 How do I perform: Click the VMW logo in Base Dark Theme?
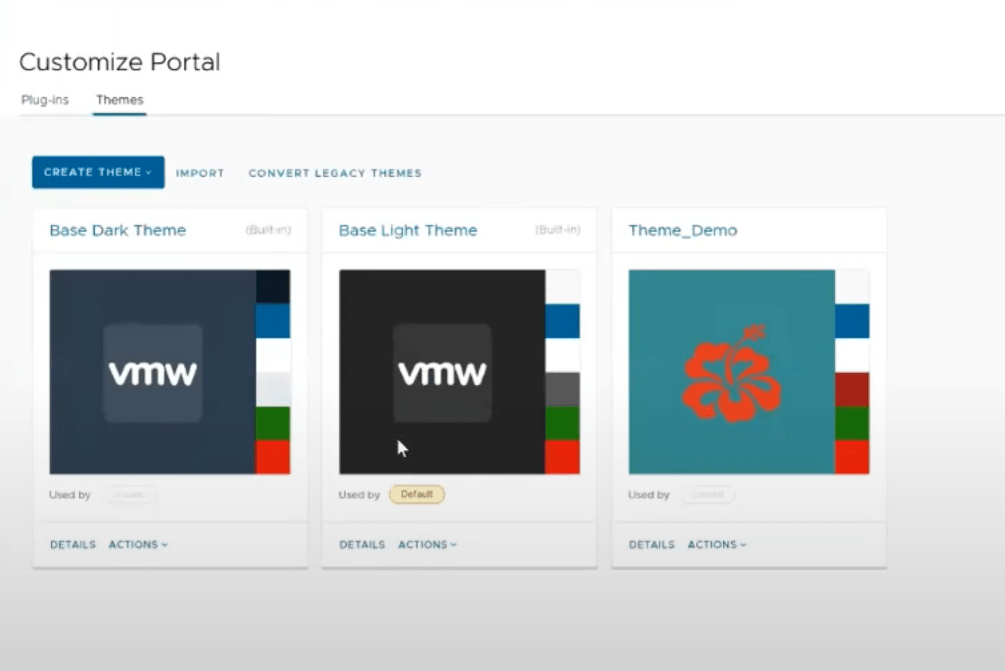[153, 373]
